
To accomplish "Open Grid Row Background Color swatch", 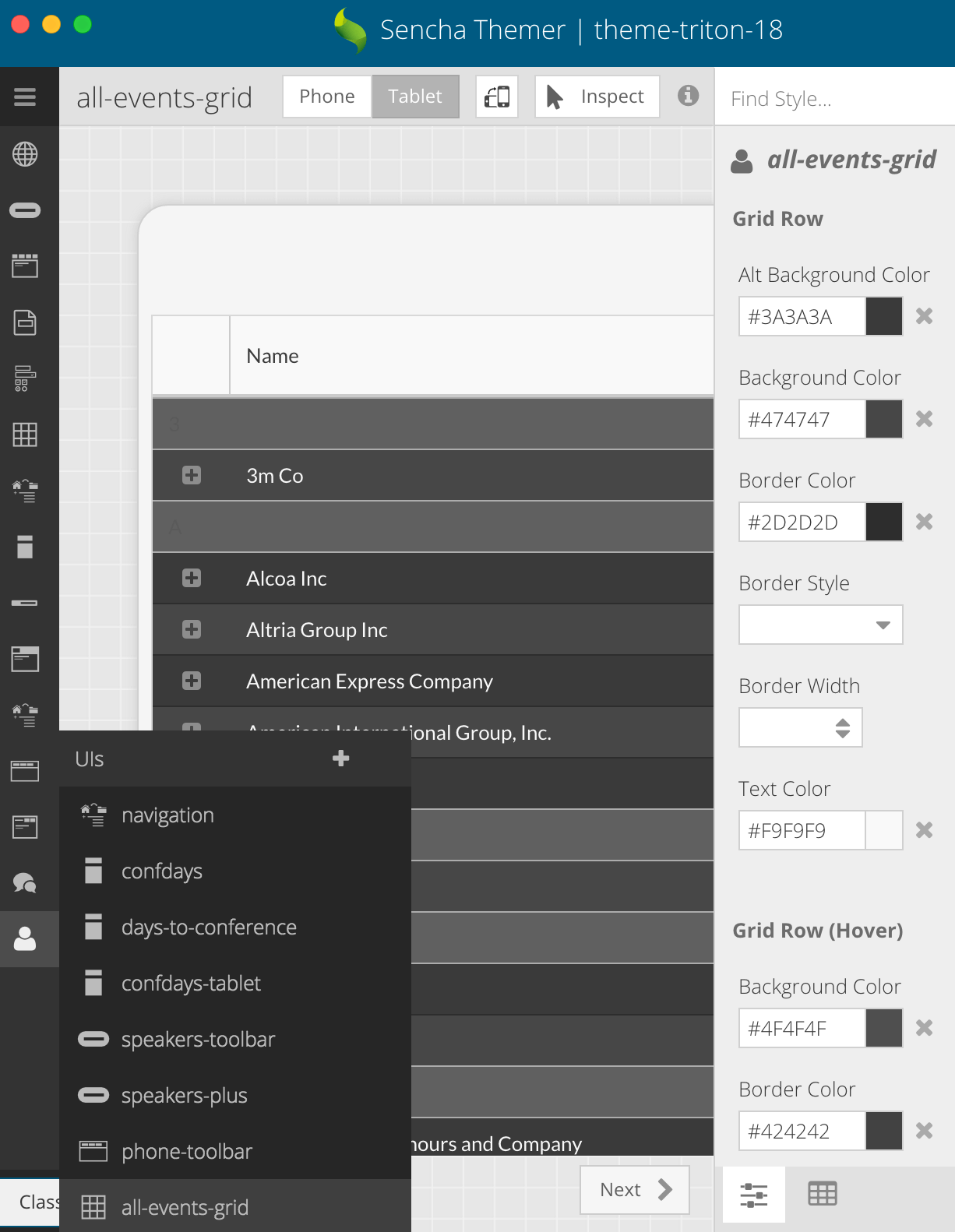I will point(884,419).
